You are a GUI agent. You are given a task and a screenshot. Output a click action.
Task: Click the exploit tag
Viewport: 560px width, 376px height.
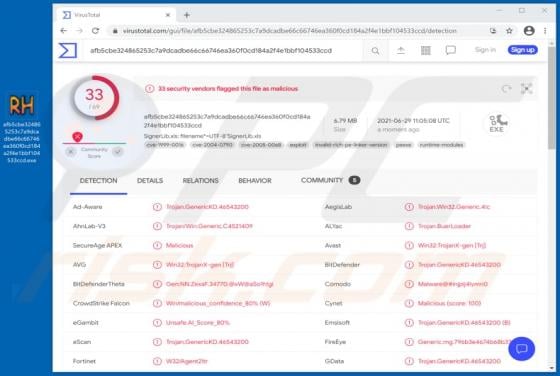pos(298,145)
